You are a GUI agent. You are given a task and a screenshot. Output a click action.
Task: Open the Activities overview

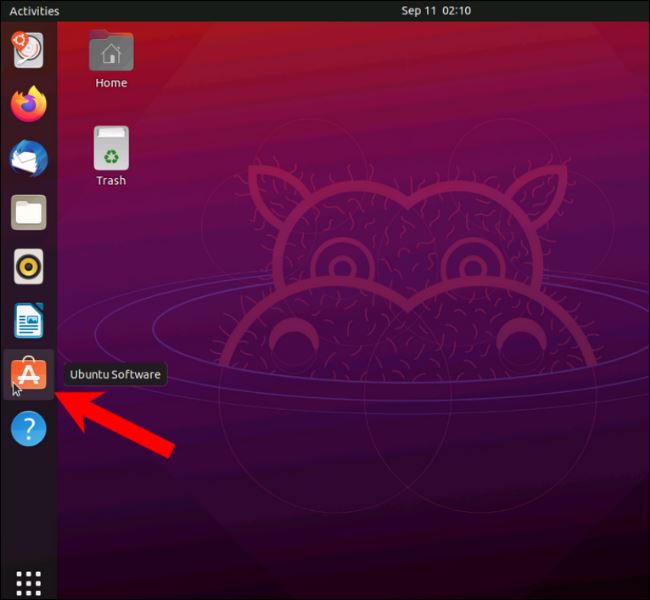(34, 11)
